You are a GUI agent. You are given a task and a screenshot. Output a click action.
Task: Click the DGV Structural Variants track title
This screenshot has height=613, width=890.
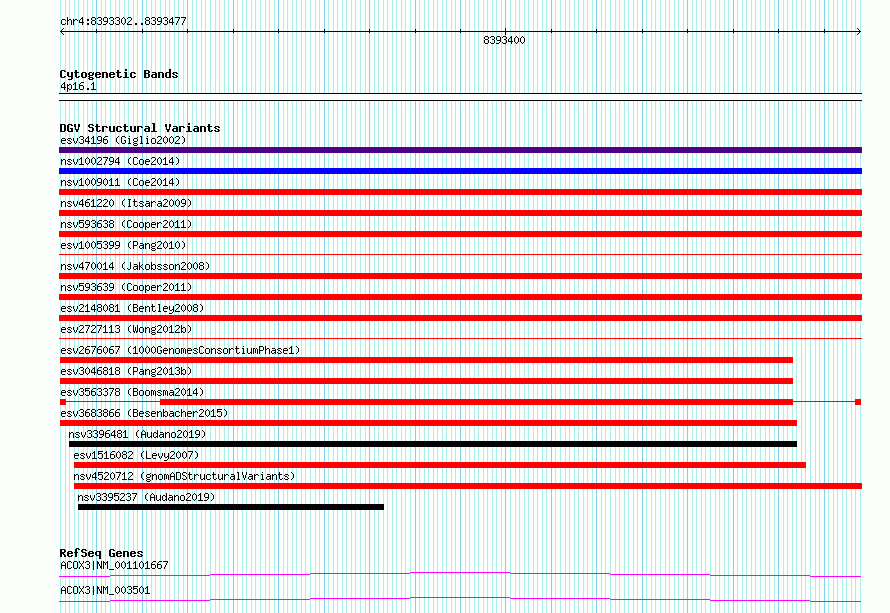point(140,128)
